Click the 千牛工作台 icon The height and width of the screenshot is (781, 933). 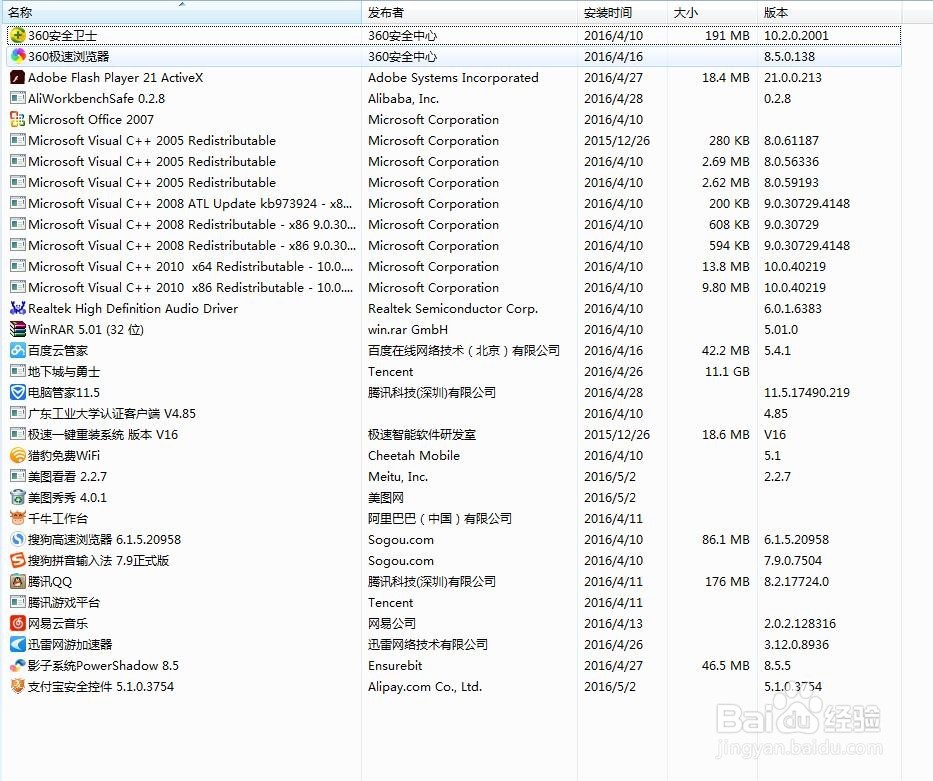click(x=18, y=518)
